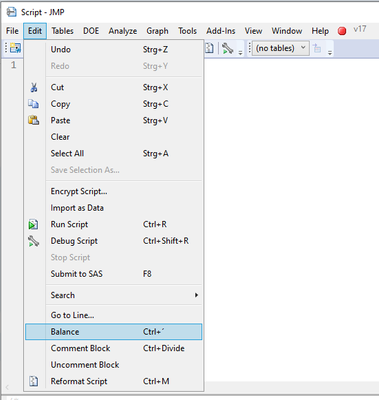Choose Go to Line... menu item
The width and height of the screenshot is (379, 400).
point(114,315)
